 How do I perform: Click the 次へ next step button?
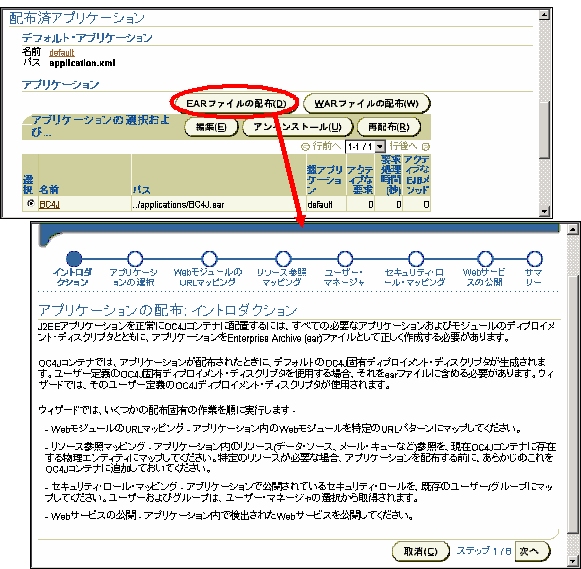point(533,551)
